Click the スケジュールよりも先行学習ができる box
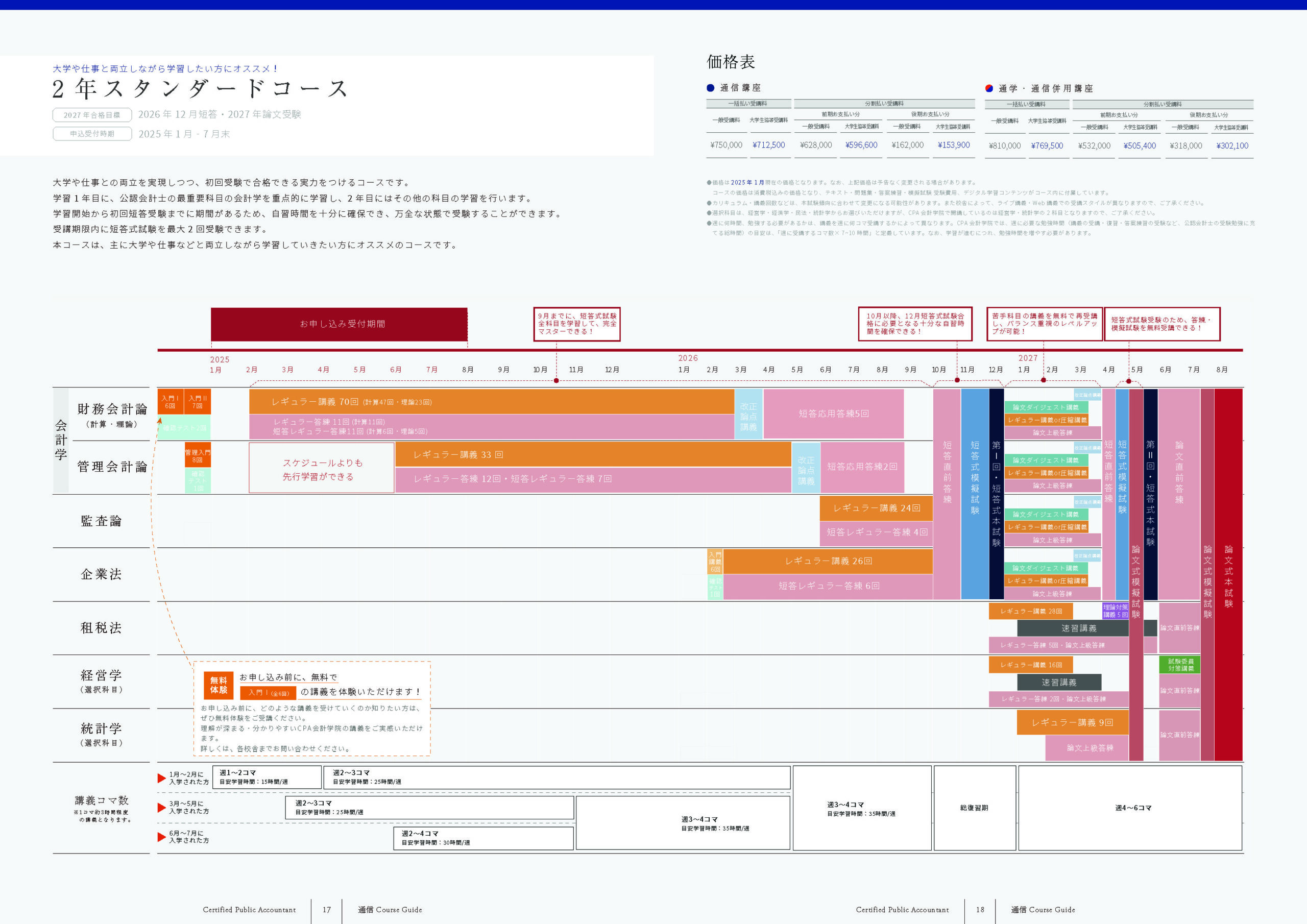This screenshot has width=1307, height=924. pos(322,468)
